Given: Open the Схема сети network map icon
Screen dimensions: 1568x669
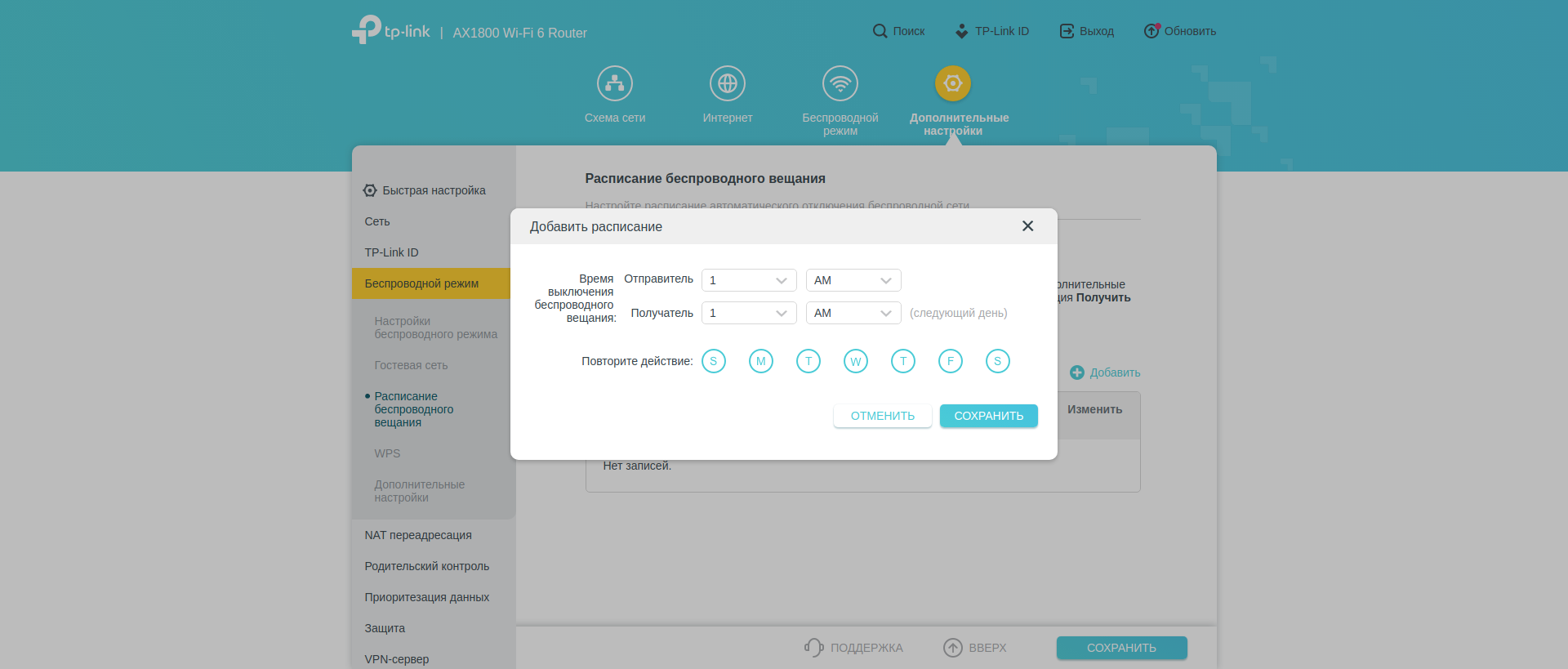Looking at the screenshot, I should (x=614, y=83).
